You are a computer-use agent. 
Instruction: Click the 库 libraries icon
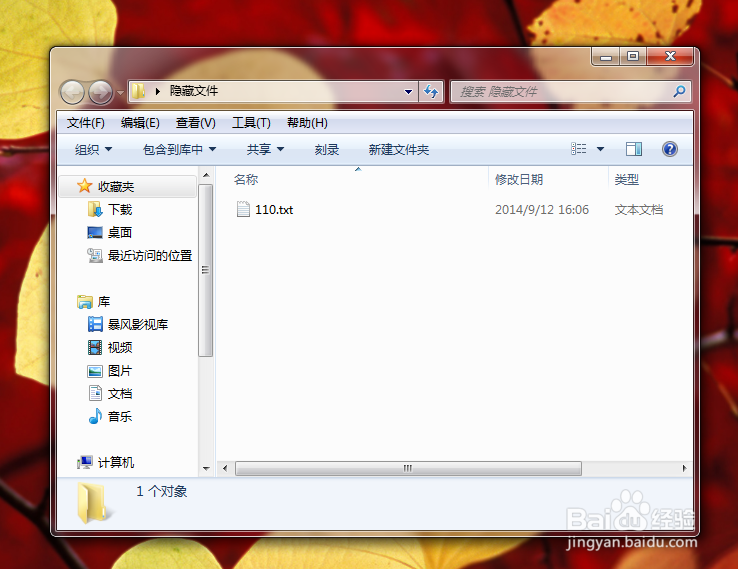click(x=85, y=302)
